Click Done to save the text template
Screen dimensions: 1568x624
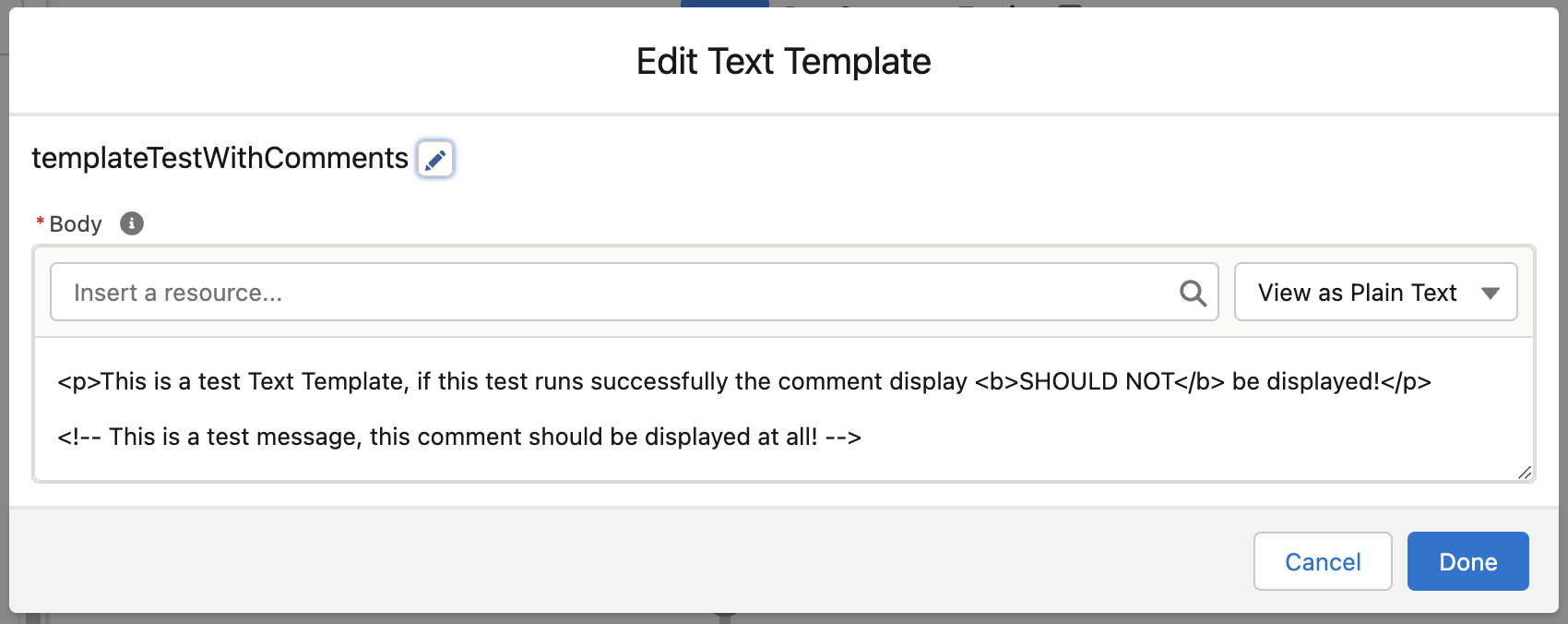(x=1468, y=561)
